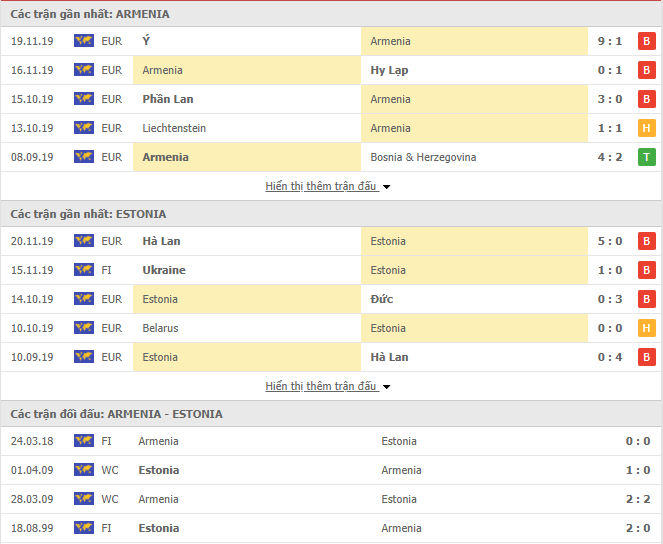The image size is (663, 544).
Task: Click the flag icon beside Armenia vs Hy Lạp
Action: coord(84,70)
